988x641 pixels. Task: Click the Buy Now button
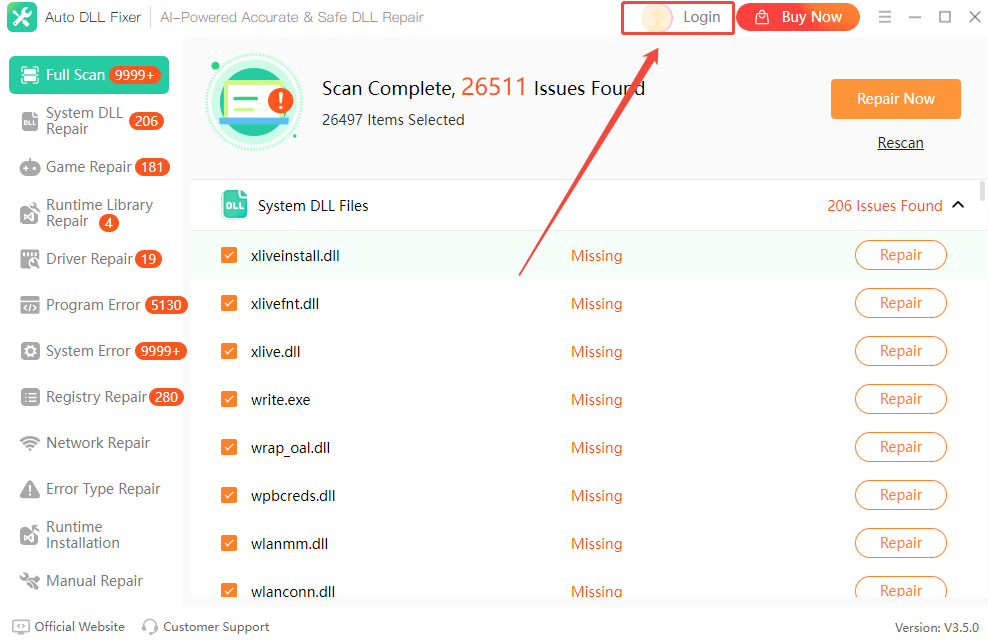(798, 17)
